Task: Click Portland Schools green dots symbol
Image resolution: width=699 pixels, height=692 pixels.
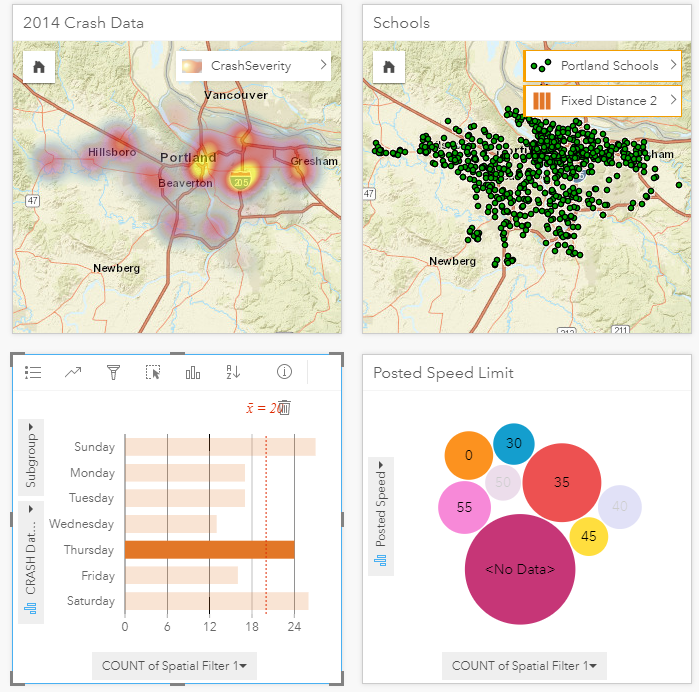Action: click(x=541, y=66)
